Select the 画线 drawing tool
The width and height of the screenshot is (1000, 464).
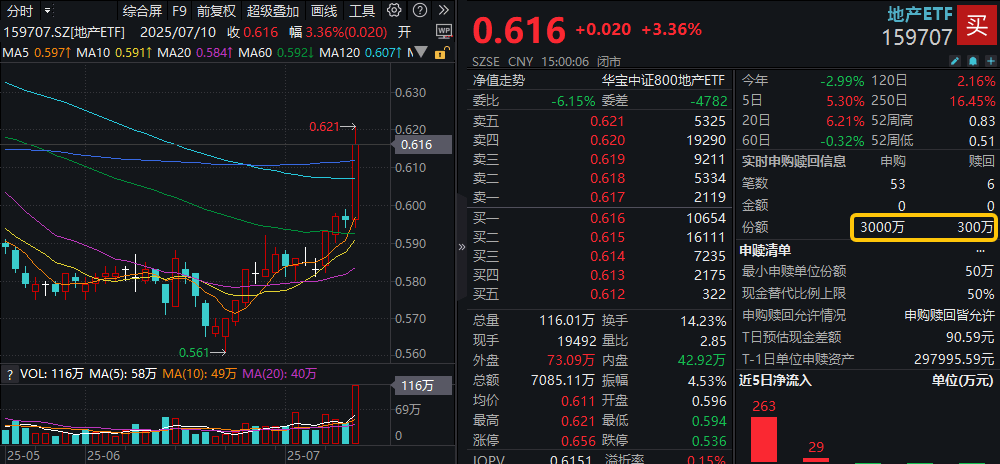click(x=324, y=11)
